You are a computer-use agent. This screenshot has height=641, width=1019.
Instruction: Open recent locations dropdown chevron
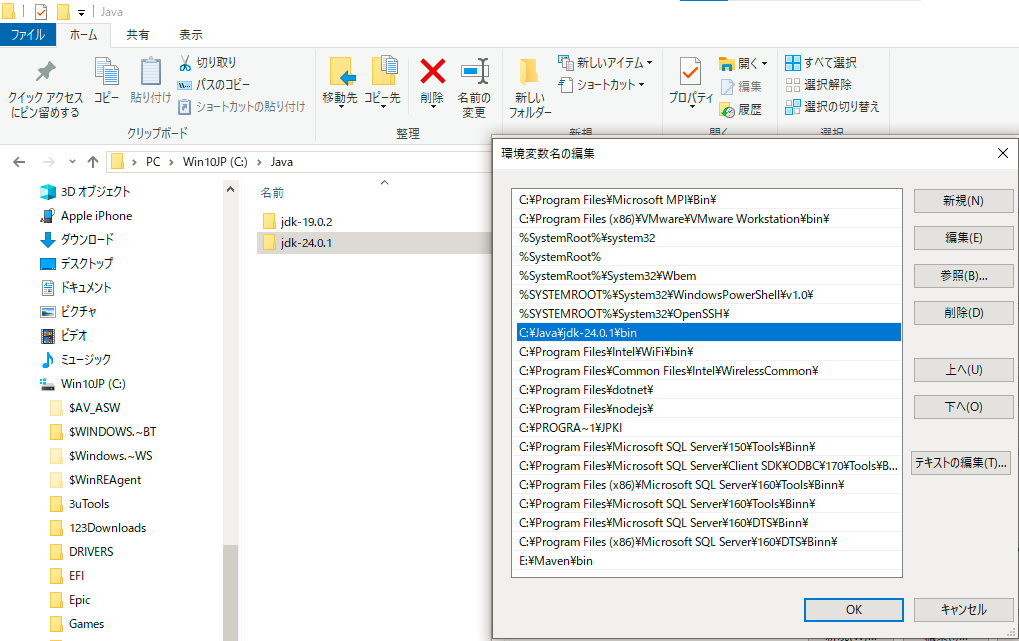point(72,162)
